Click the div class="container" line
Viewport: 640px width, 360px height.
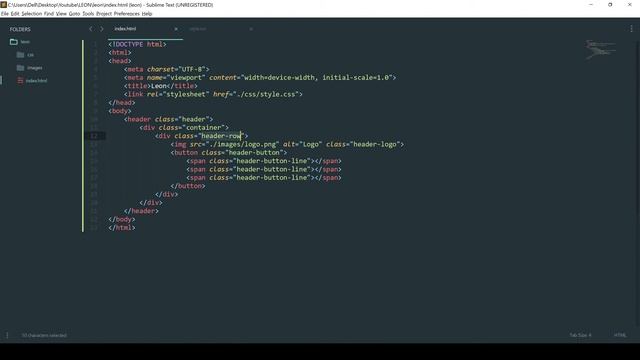pyautogui.click(x=184, y=127)
